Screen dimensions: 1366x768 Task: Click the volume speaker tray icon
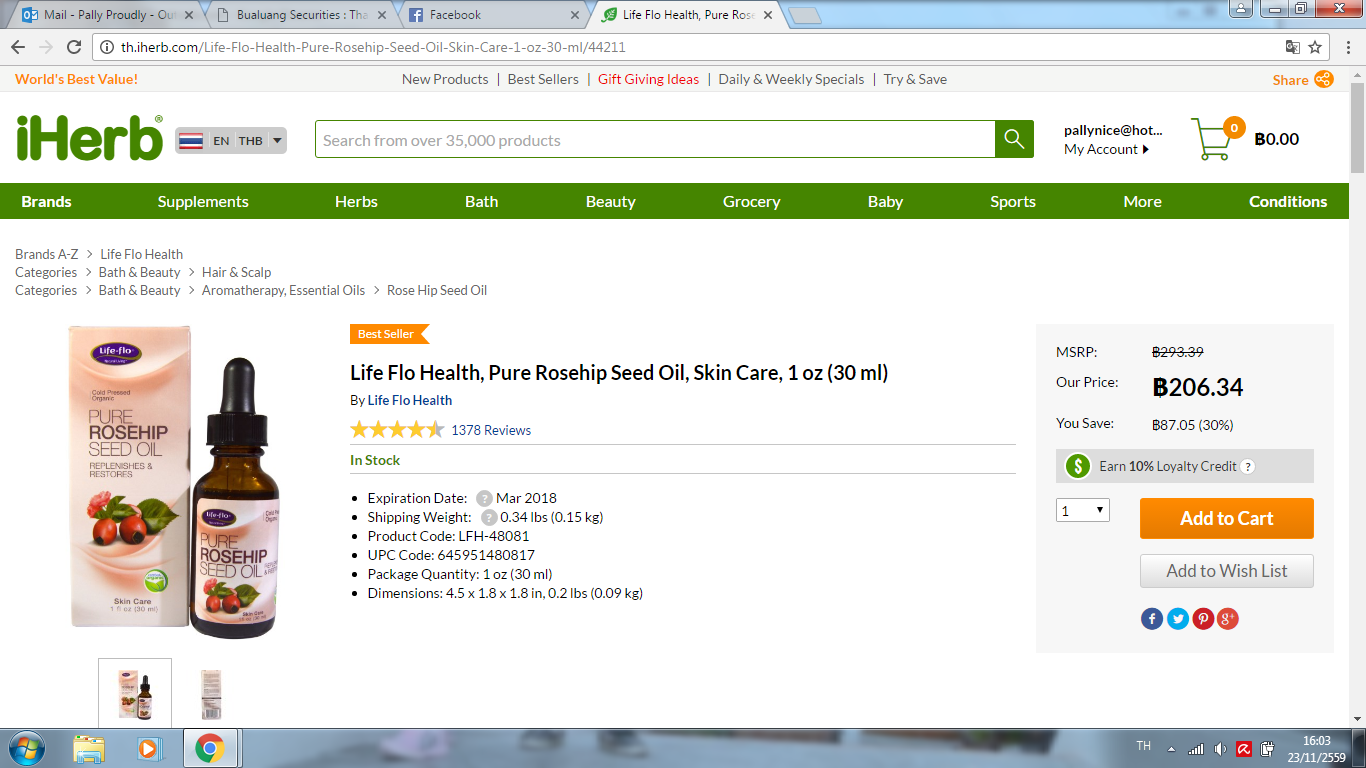coord(1220,748)
